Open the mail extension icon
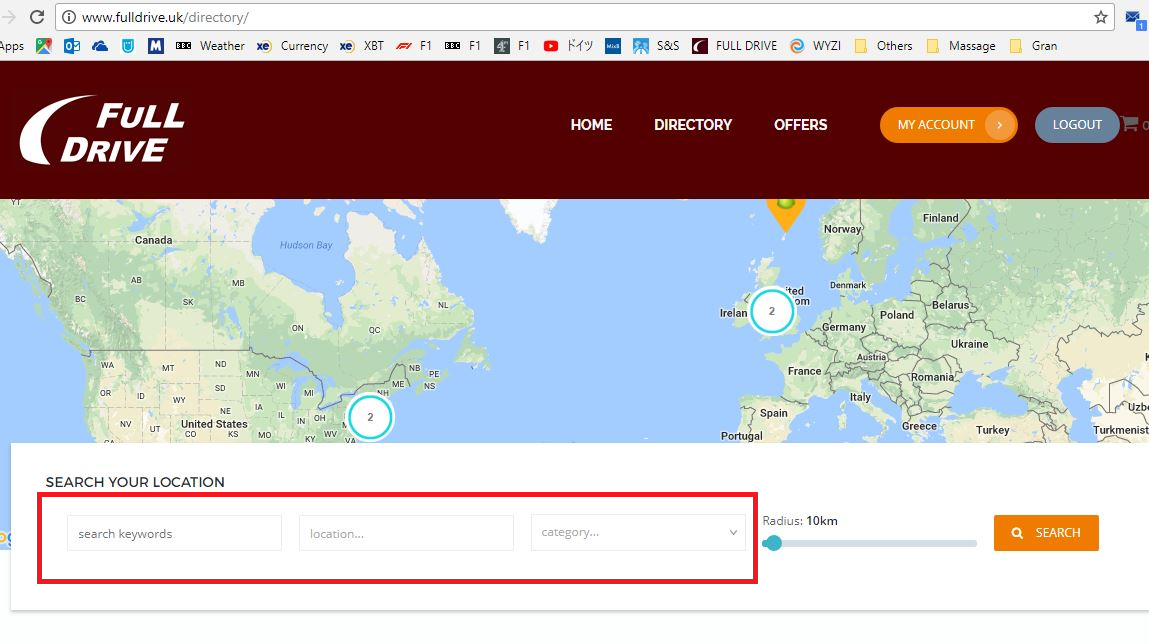1149x644 pixels. tap(1134, 20)
